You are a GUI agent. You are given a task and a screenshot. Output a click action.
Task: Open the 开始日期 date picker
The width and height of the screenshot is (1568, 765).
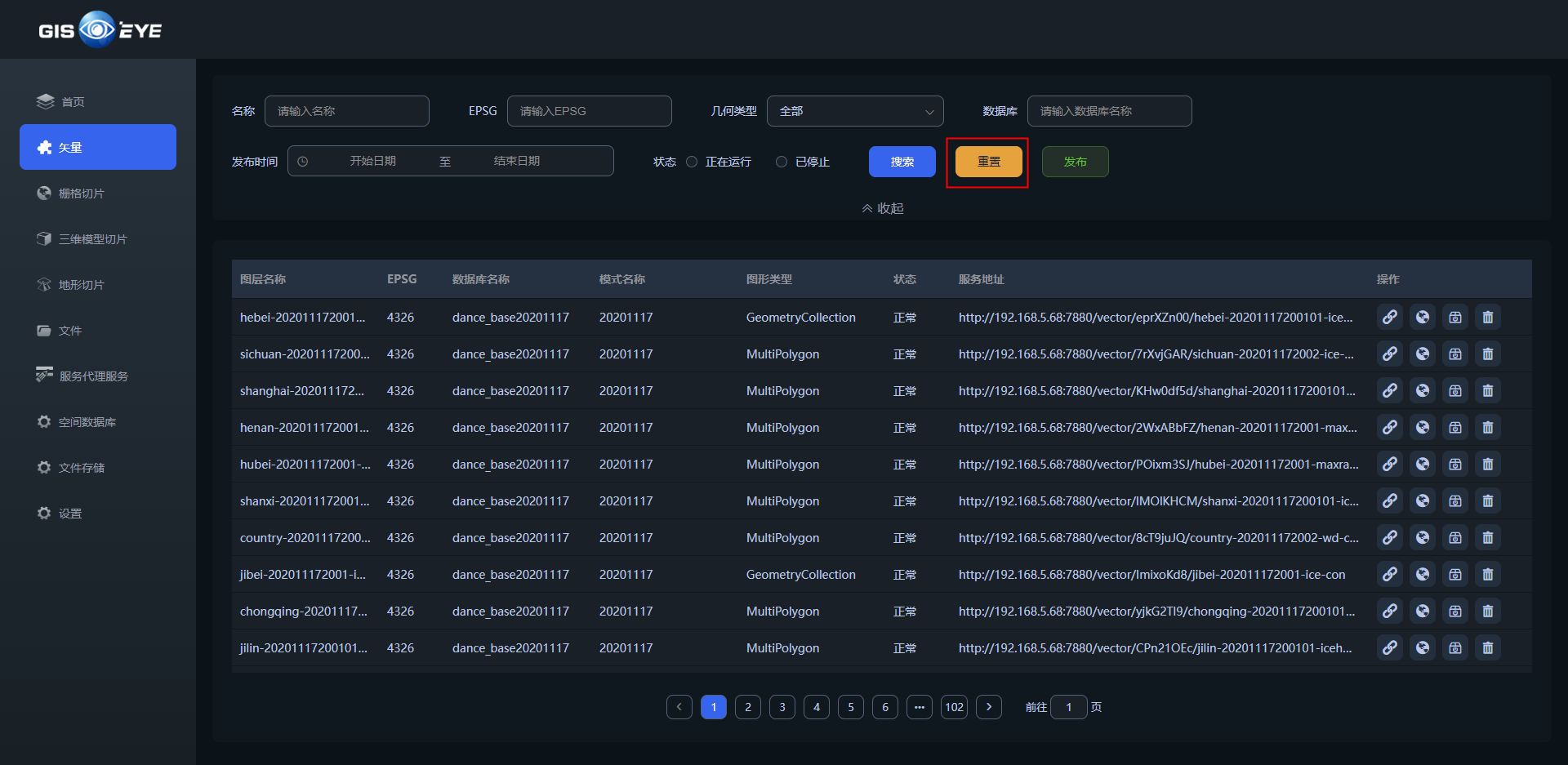point(373,161)
